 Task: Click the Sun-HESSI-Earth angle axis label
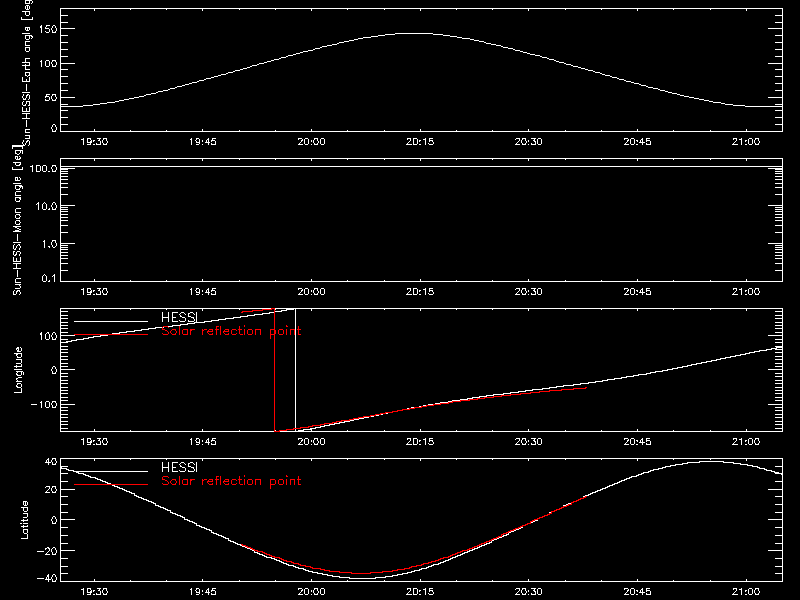[x=27, y=73]
